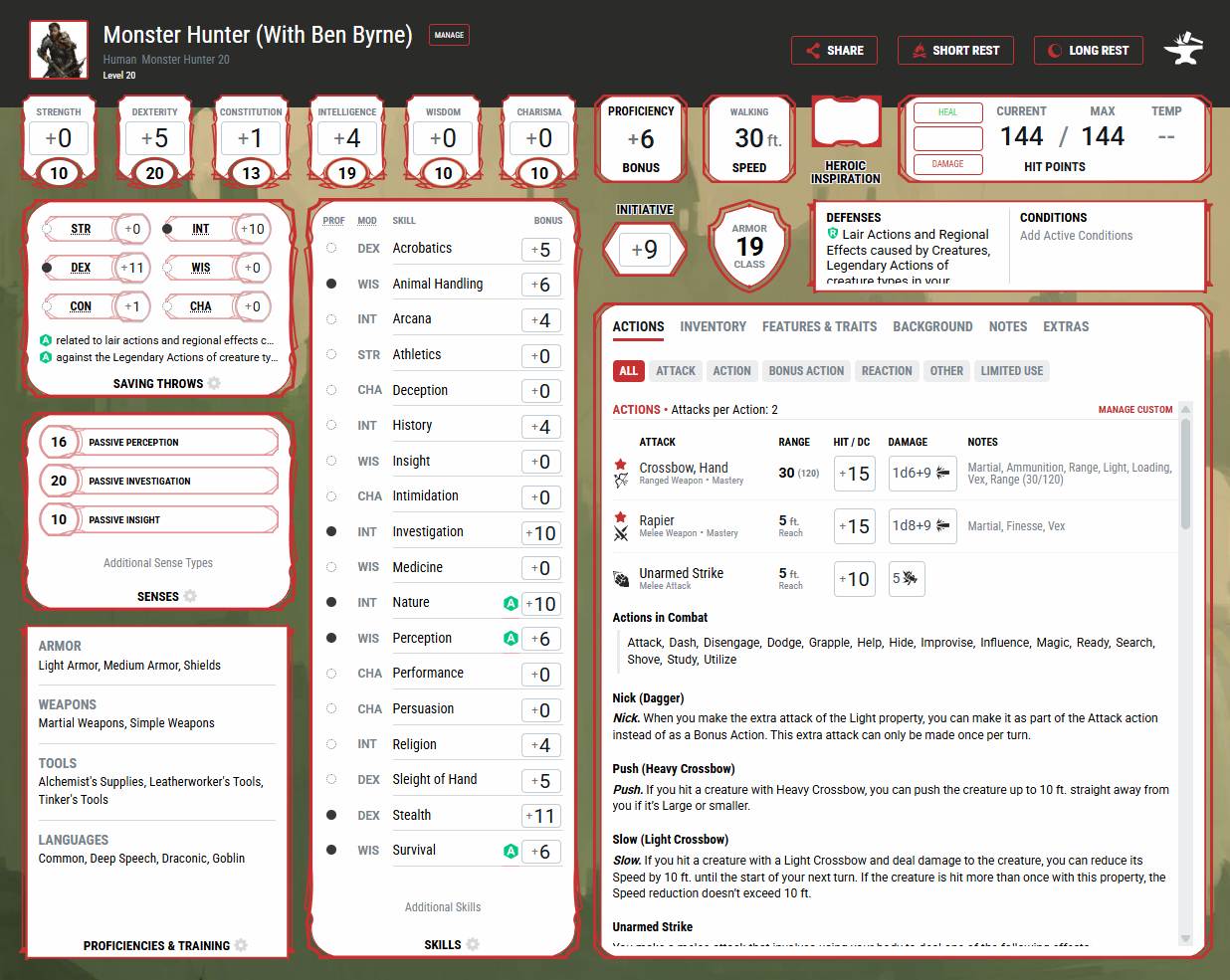The height and width of the screenshot is (980, 1230).
Task: Select the Bonus Action filter
Action: 806,371
